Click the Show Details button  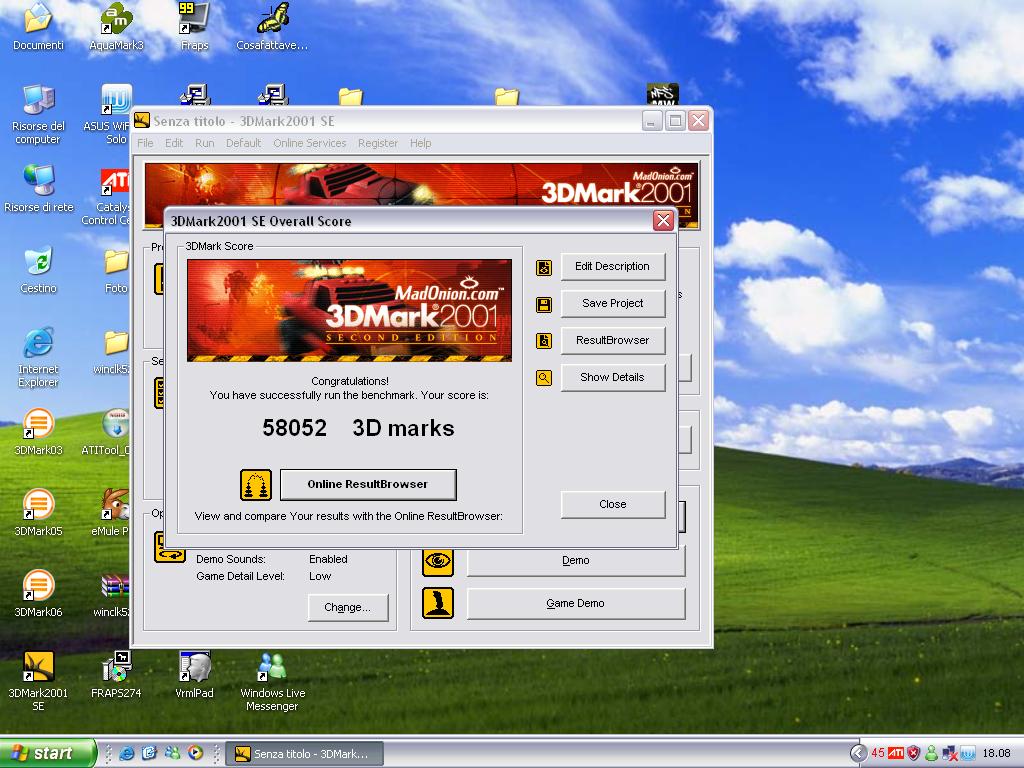tap(613, 377)
